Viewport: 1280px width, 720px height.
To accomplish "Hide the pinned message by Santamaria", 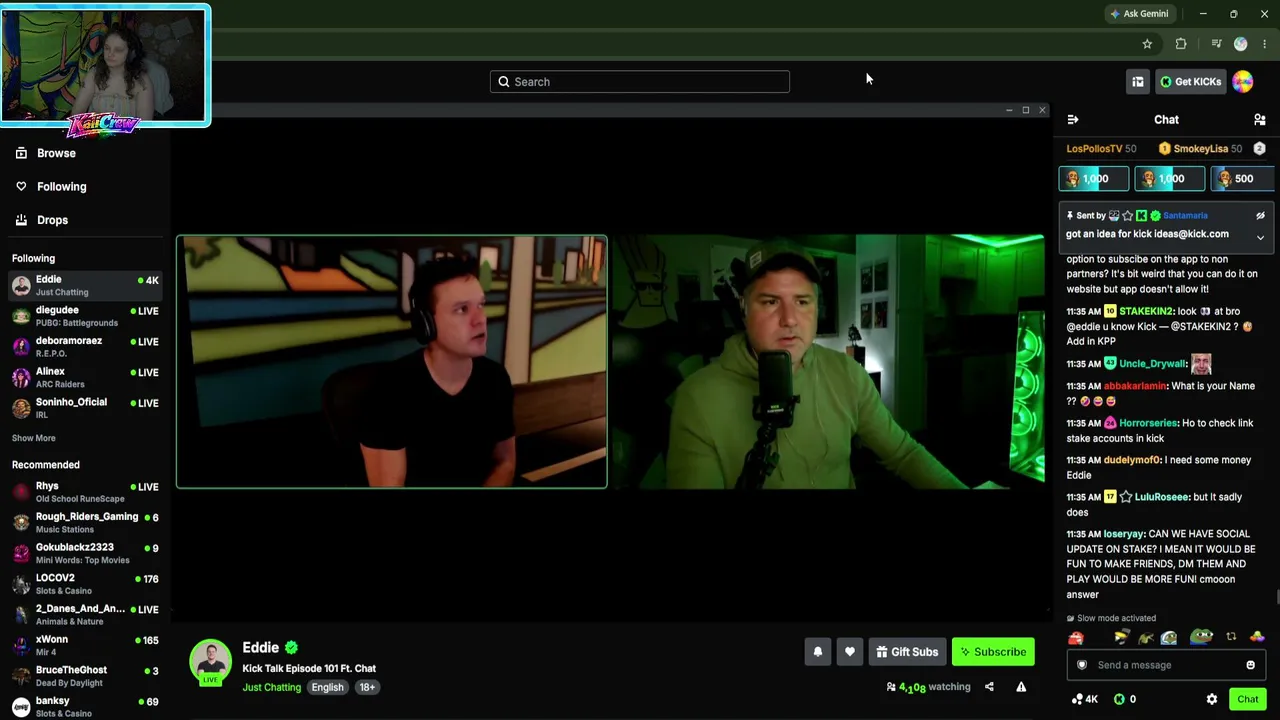I will 1260,216.
